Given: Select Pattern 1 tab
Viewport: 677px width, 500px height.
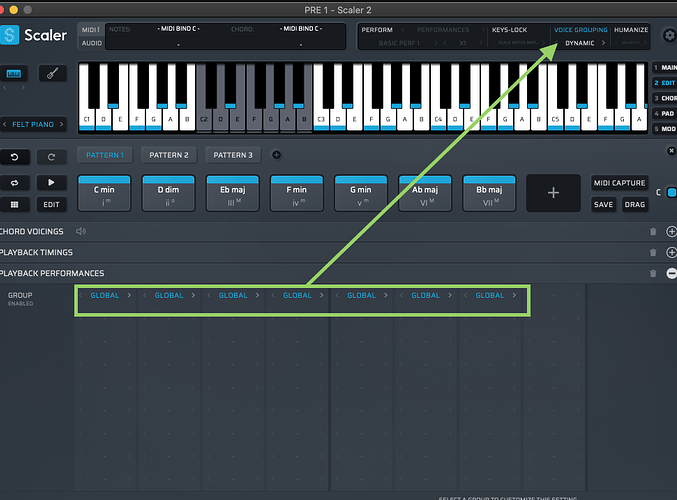Looking at the screenshot, I should tap(105, 155).
